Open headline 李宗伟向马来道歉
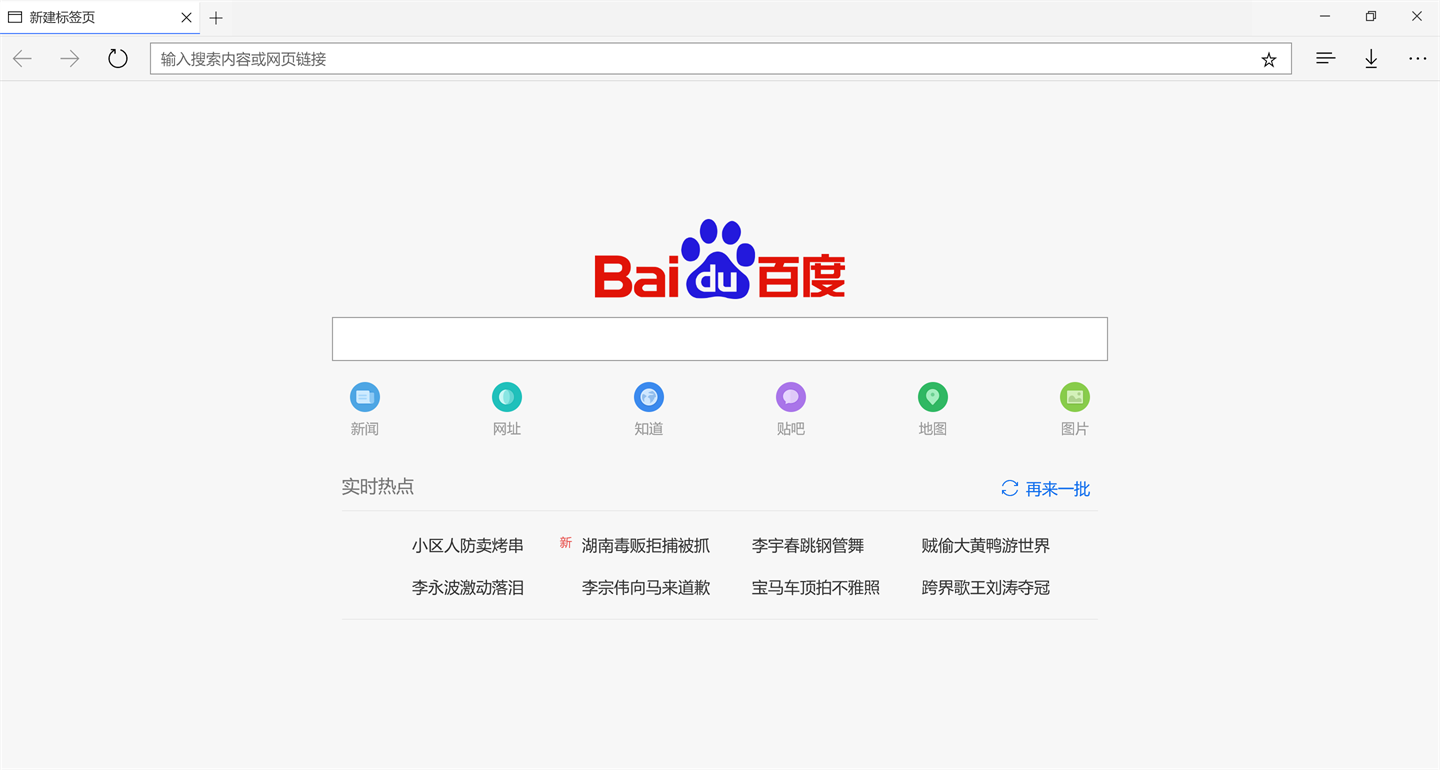Viewport: 1440px width, 770px height. pos(646,588)
